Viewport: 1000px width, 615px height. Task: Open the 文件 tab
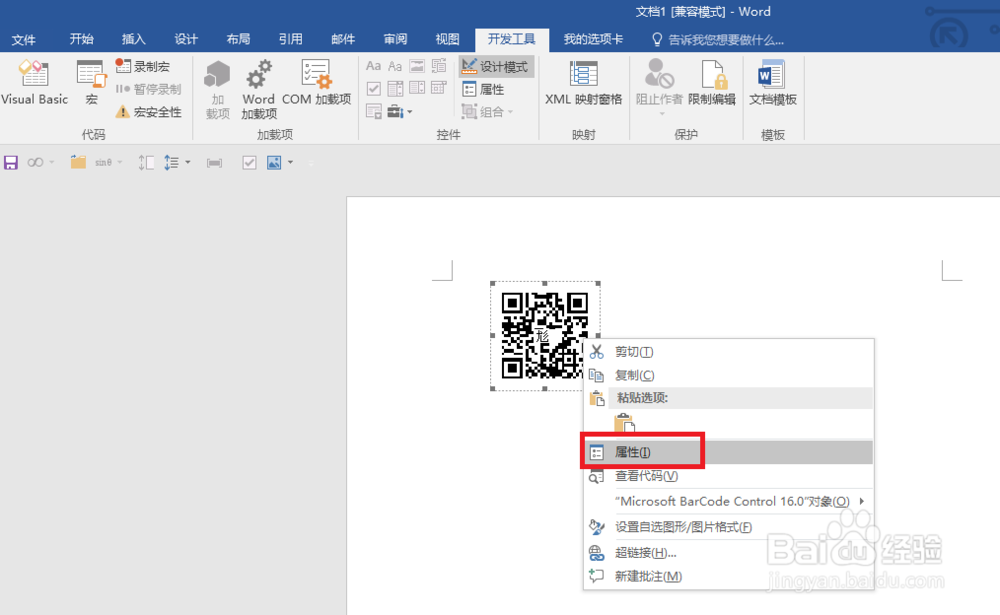pos(24,40)
